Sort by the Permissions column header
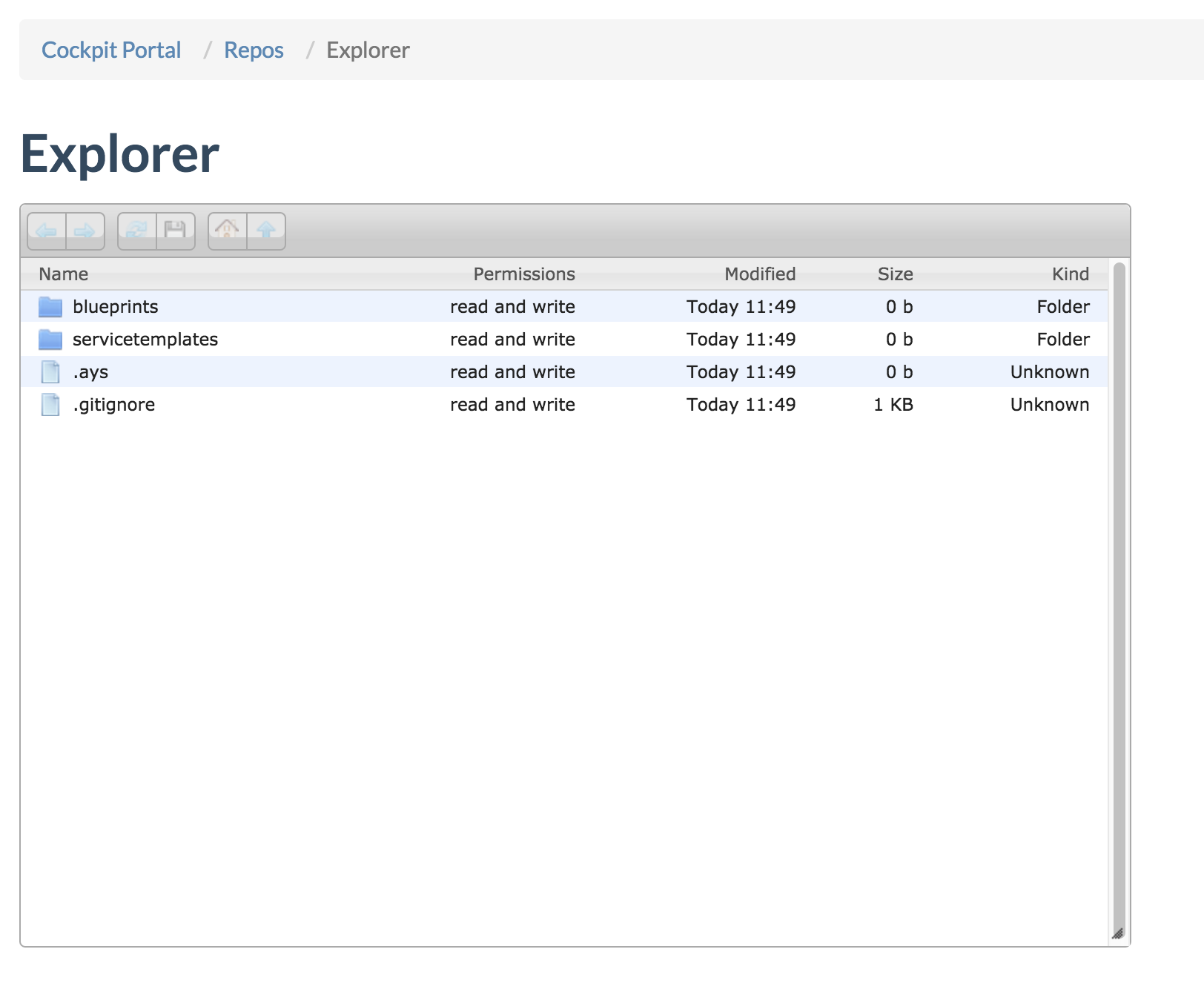1204x995 pixels. coord(523,274)
